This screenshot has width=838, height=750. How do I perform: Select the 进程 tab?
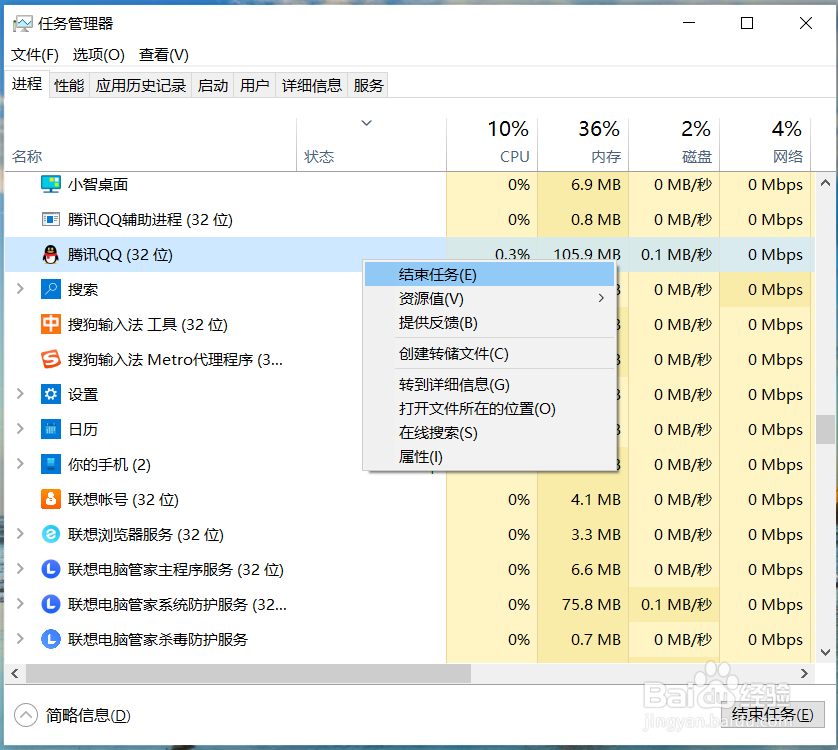(27, 84)
